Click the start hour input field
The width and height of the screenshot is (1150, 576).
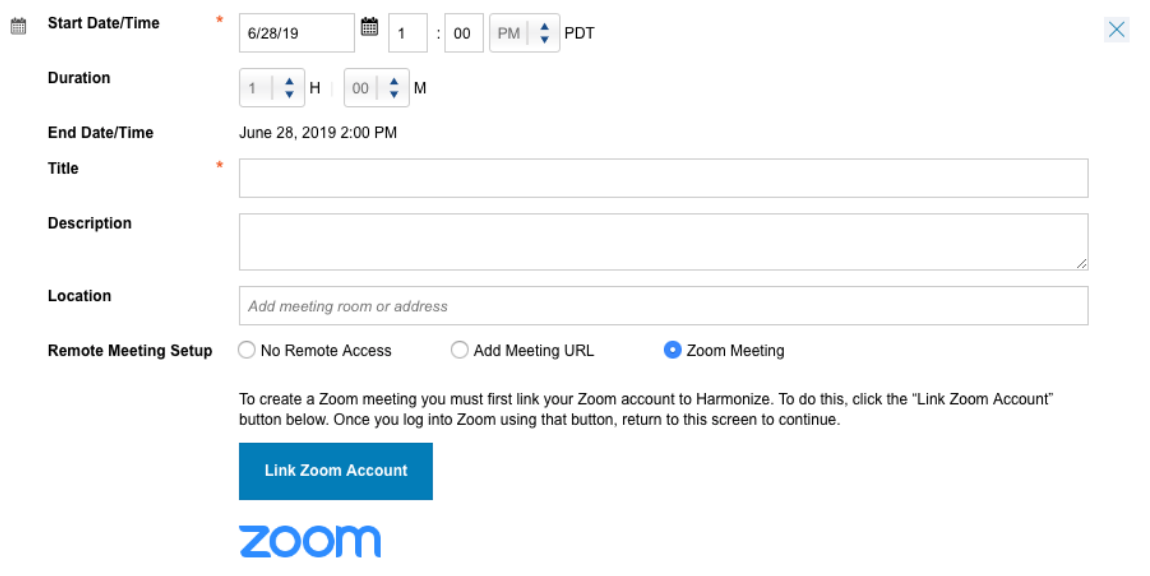click(x=408, y=33)
